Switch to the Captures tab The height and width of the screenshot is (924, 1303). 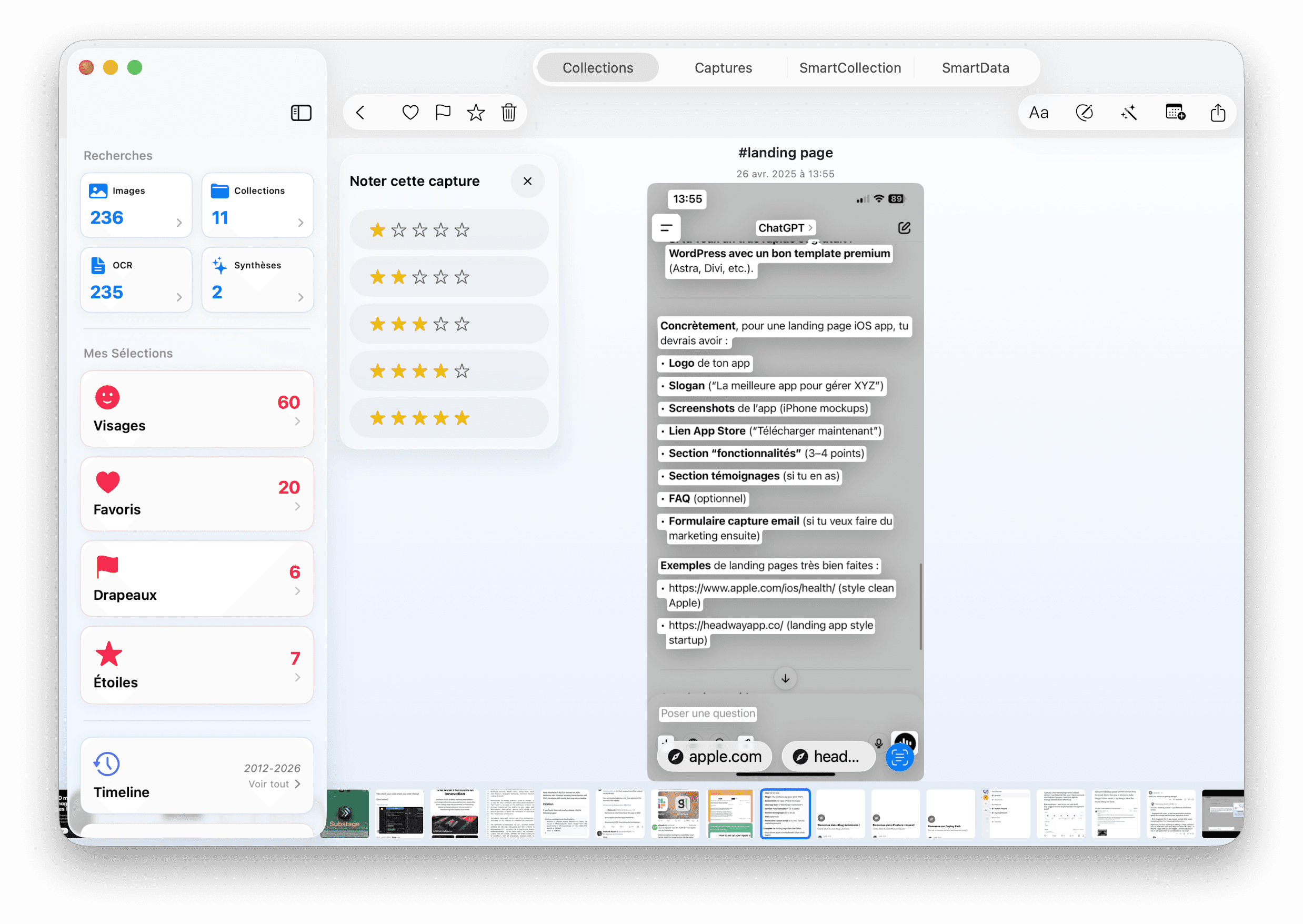(723, 68)
